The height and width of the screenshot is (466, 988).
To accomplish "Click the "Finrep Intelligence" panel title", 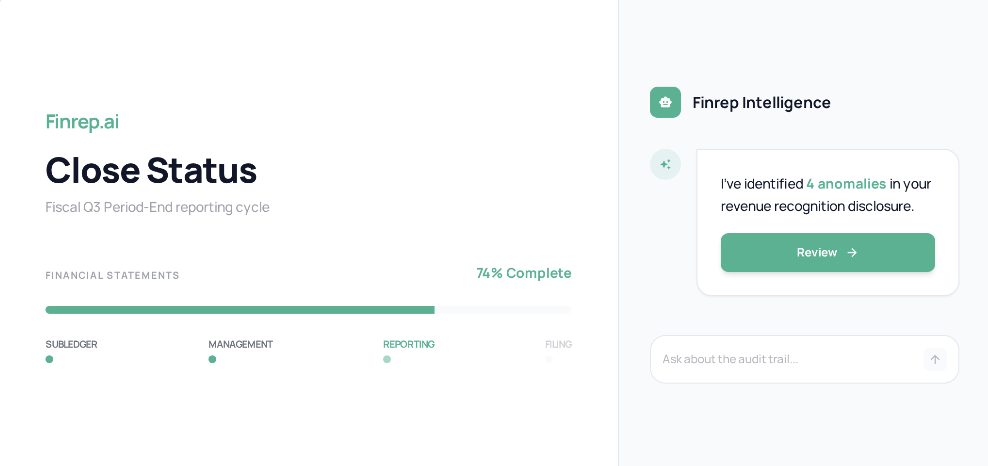I will pyautogui.click(x=761, y=102).
